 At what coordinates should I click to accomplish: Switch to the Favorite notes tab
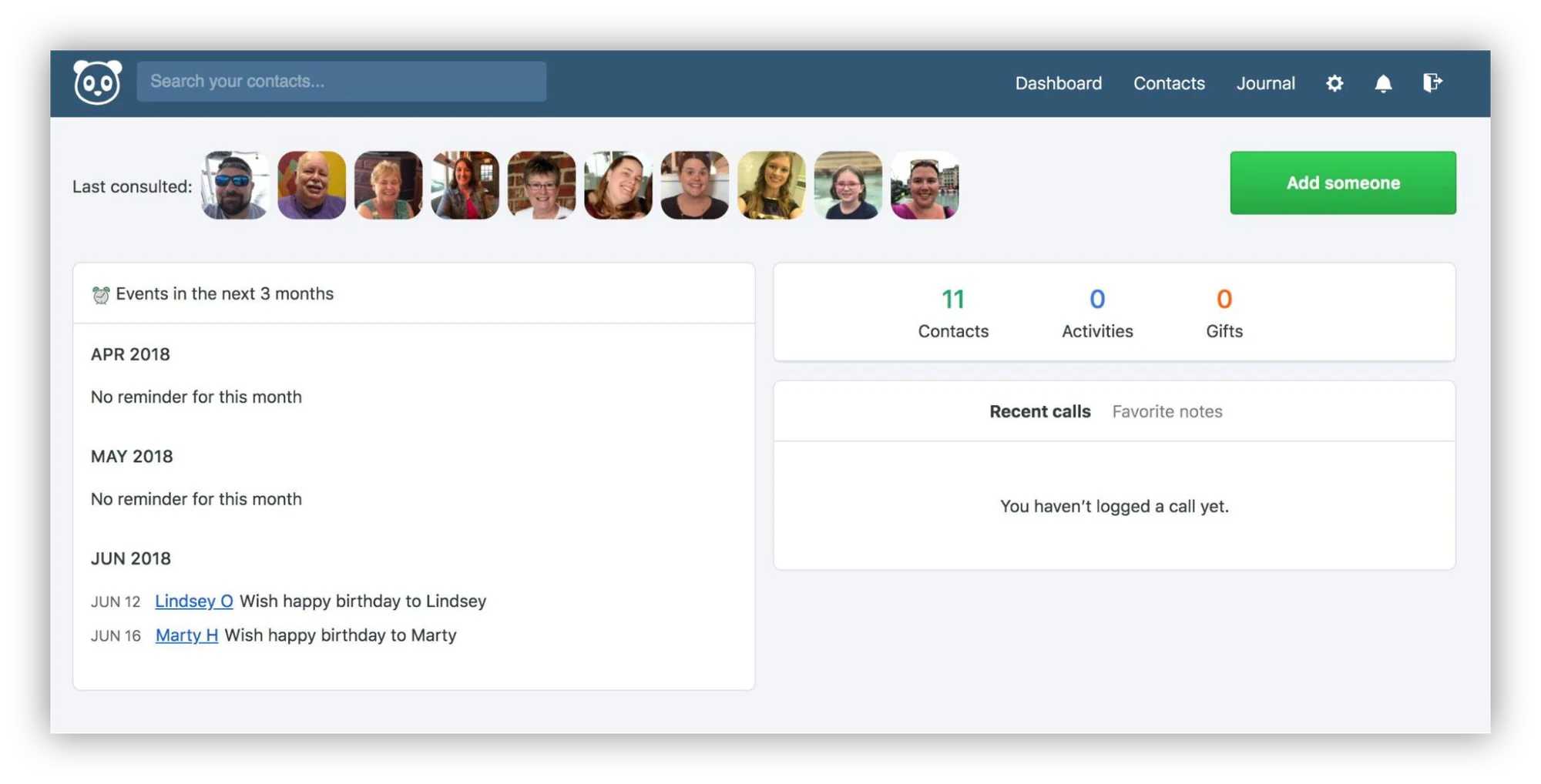[x=1167, y=411]
